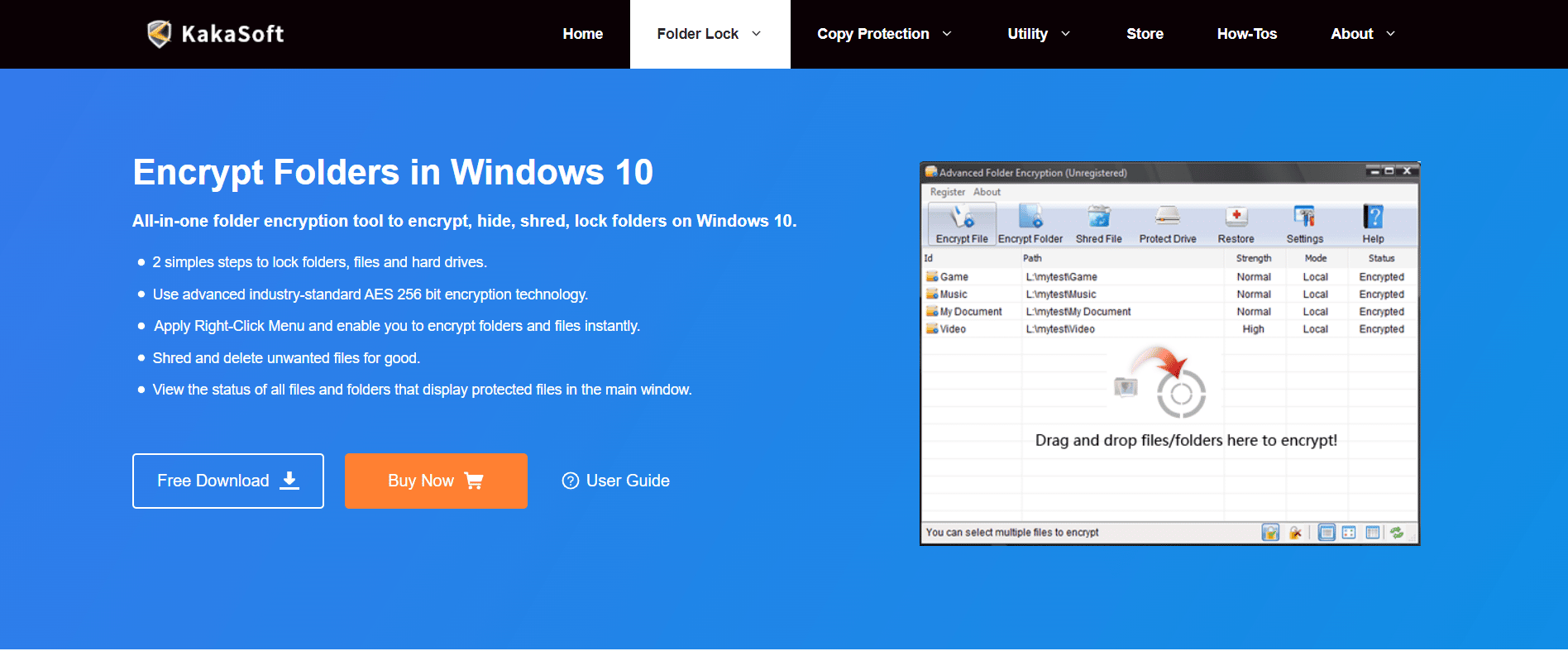1568x651 pixels.
Task: Open the Register menu in the app window
Action: pyautogui.click(x=947, y=192)
